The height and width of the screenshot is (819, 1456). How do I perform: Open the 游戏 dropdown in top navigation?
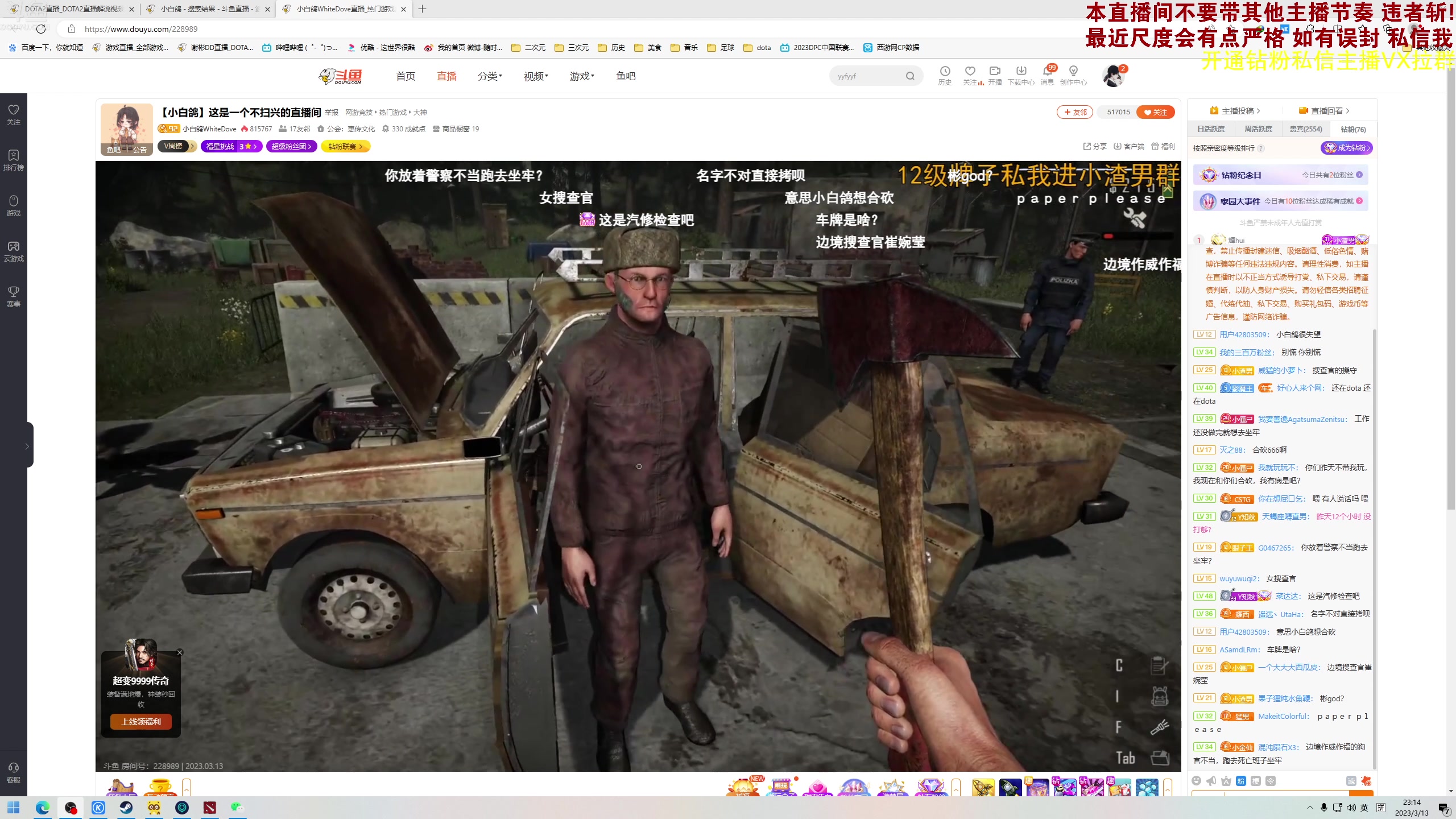coord(582,76)
